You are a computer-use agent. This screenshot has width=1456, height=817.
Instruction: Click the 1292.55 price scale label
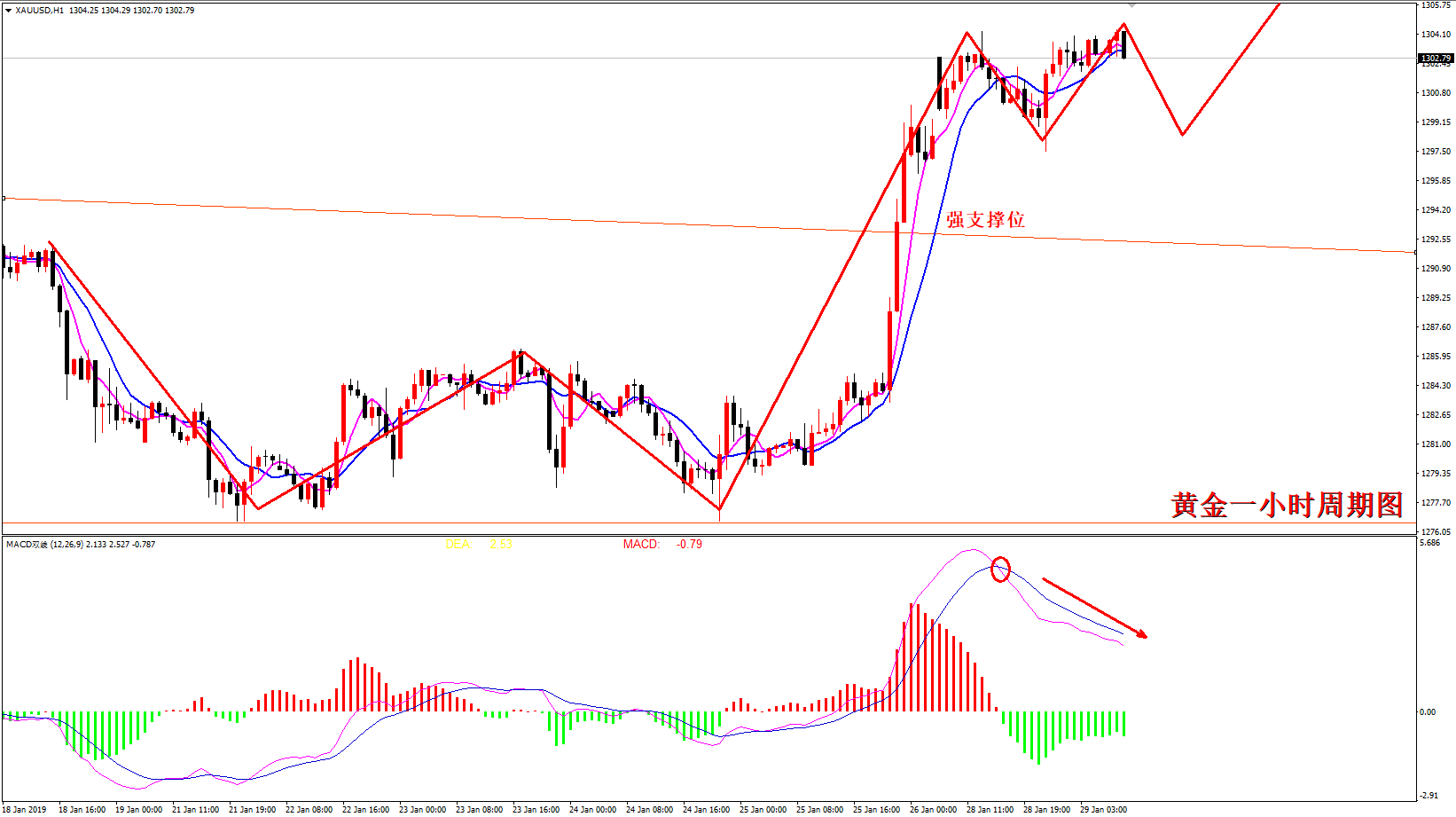point(1436,240)
